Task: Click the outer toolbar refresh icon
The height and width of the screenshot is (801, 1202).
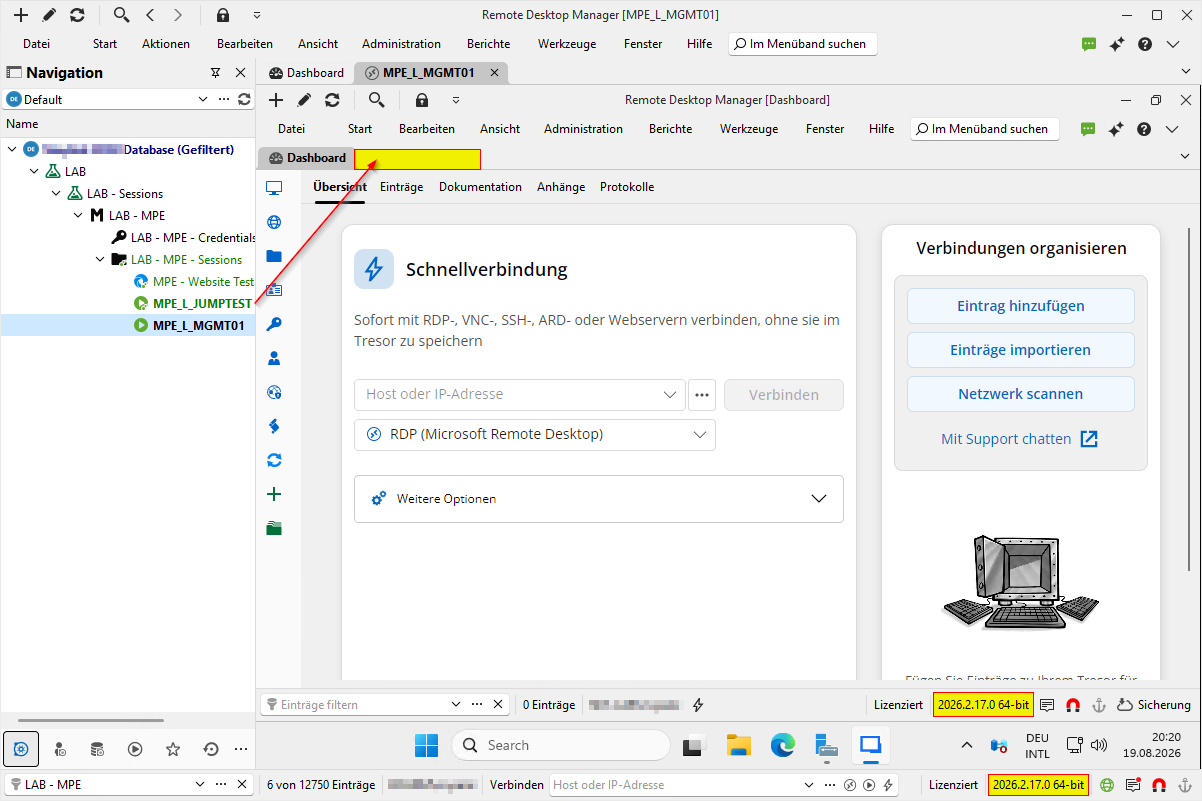Action: pyautogui.click(x=77, y=15)
